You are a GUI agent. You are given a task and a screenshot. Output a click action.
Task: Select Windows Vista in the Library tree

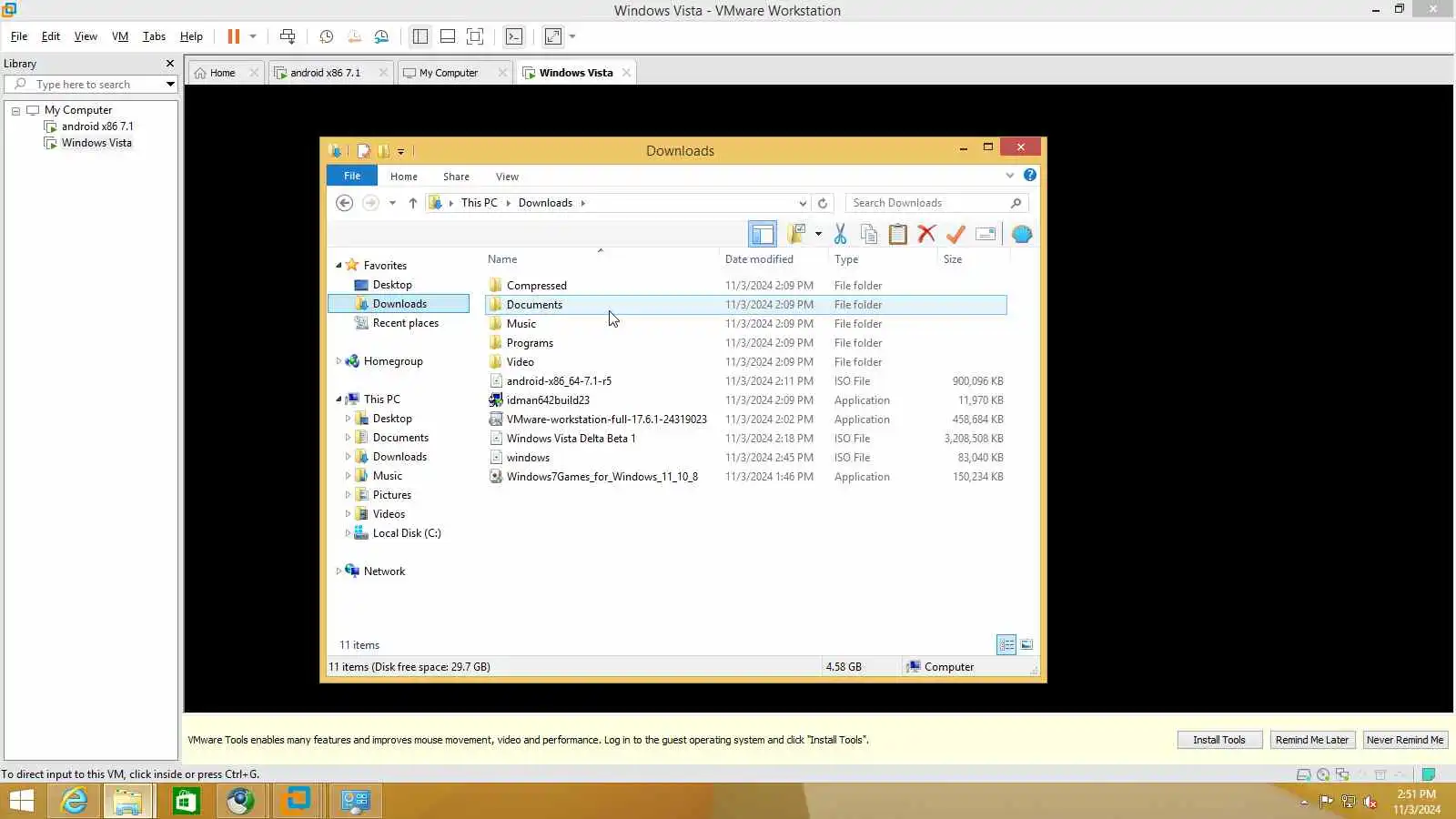click(x=96, y=143)
